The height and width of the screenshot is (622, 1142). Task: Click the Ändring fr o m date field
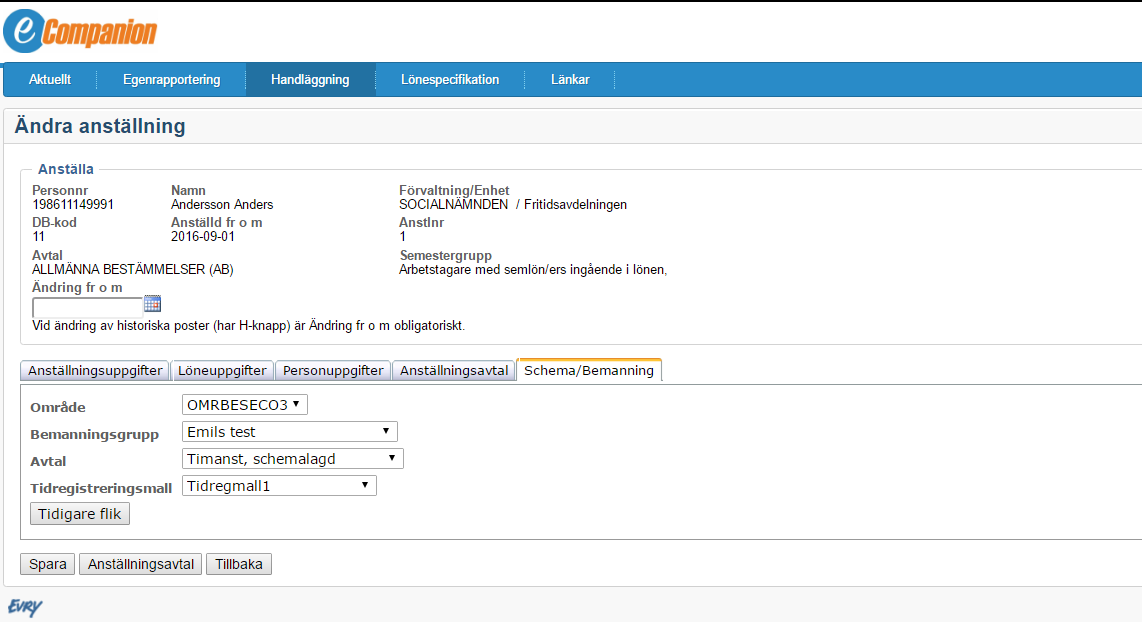point(87,306)
